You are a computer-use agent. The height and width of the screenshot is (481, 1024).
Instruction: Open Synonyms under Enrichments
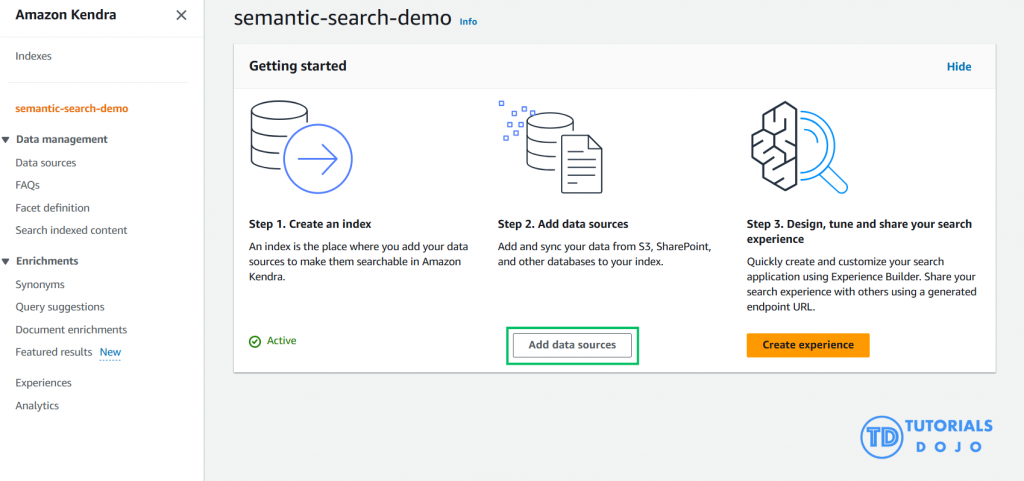(x=39, y=284)
